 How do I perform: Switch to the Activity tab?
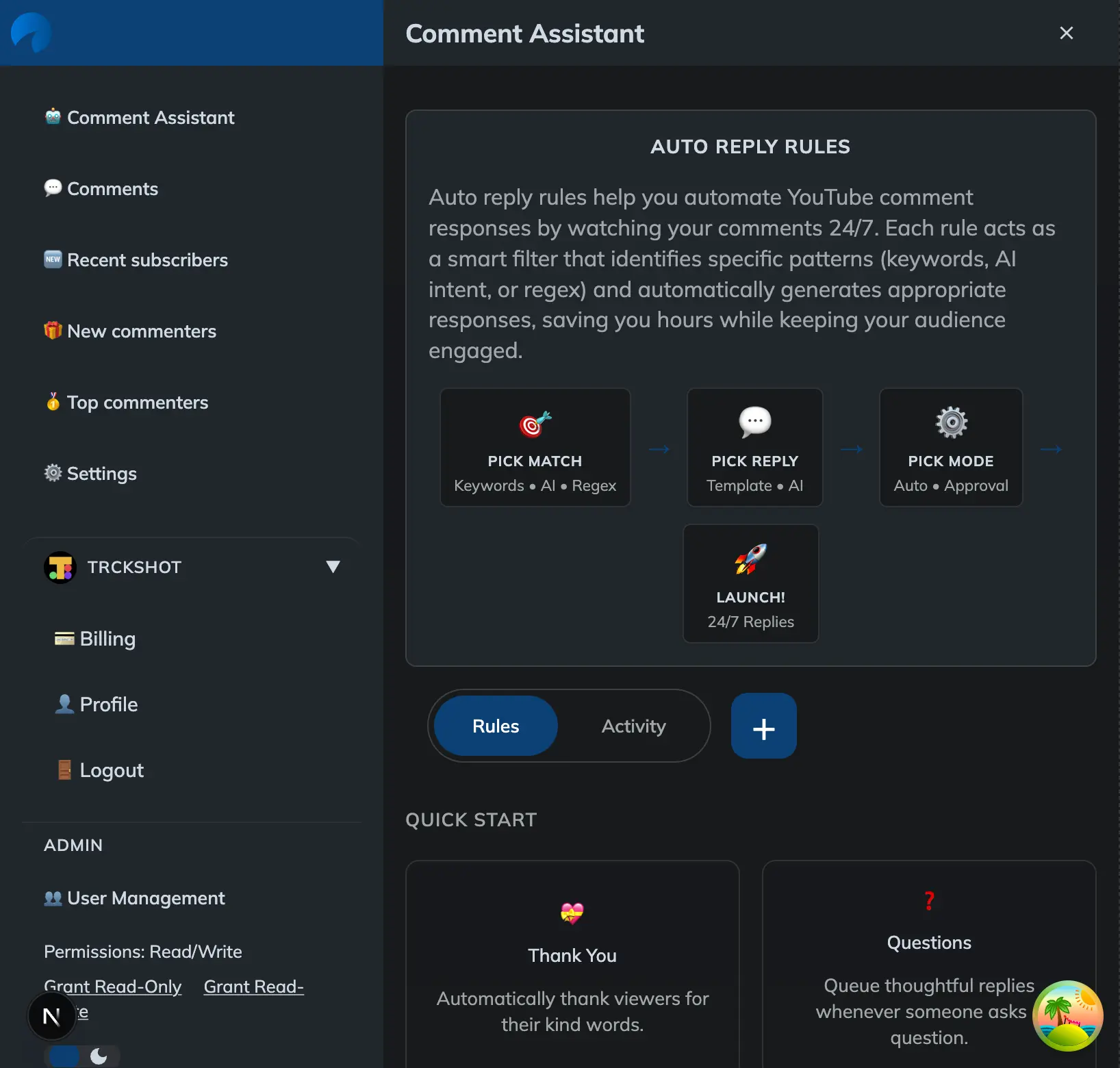click(x=633, y=726)
